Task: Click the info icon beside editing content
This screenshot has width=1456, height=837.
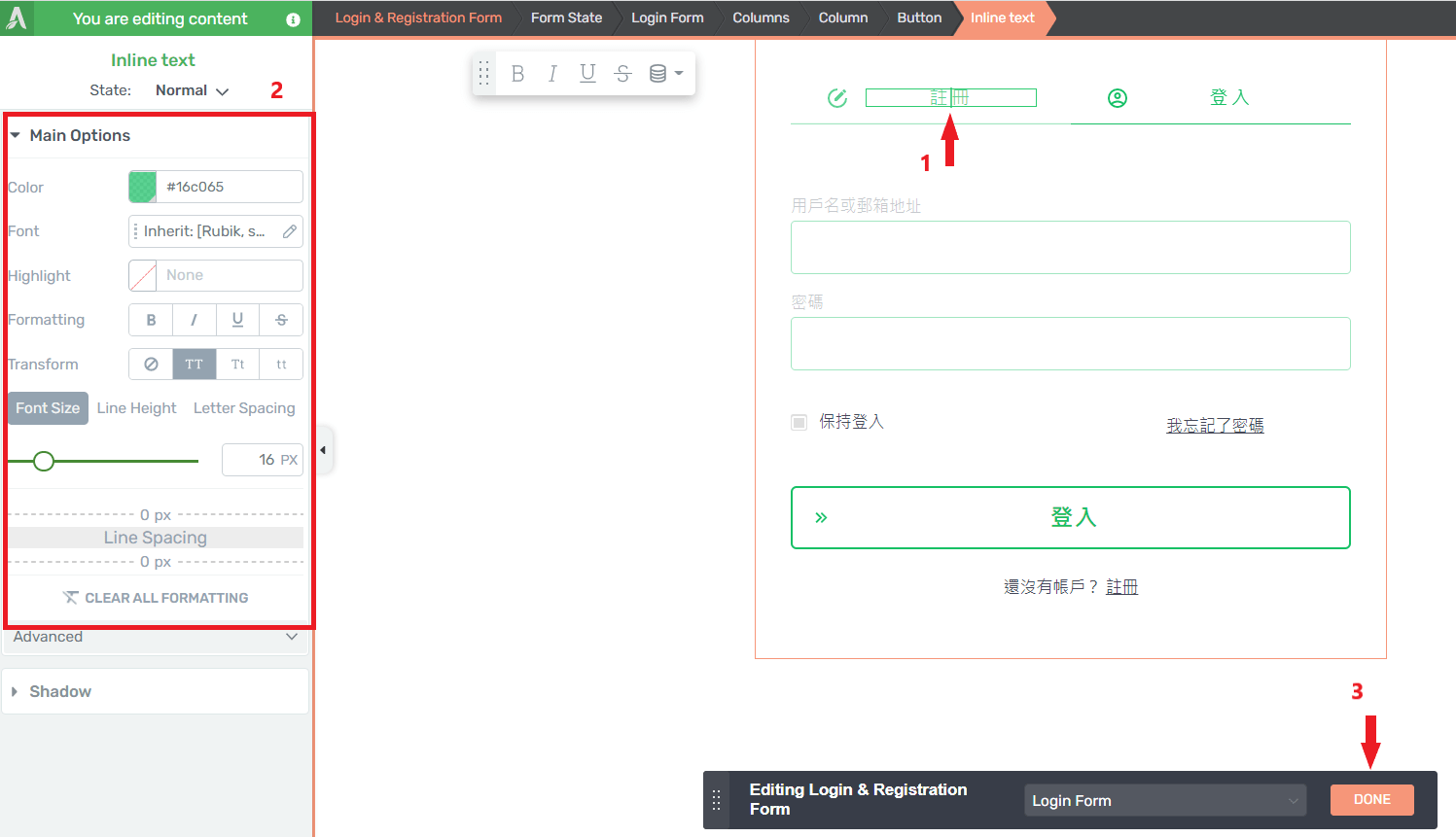Action: 293,19
